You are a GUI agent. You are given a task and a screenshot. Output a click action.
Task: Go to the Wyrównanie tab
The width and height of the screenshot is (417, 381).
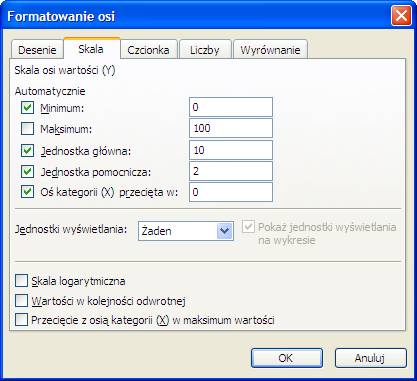point(270,50)
